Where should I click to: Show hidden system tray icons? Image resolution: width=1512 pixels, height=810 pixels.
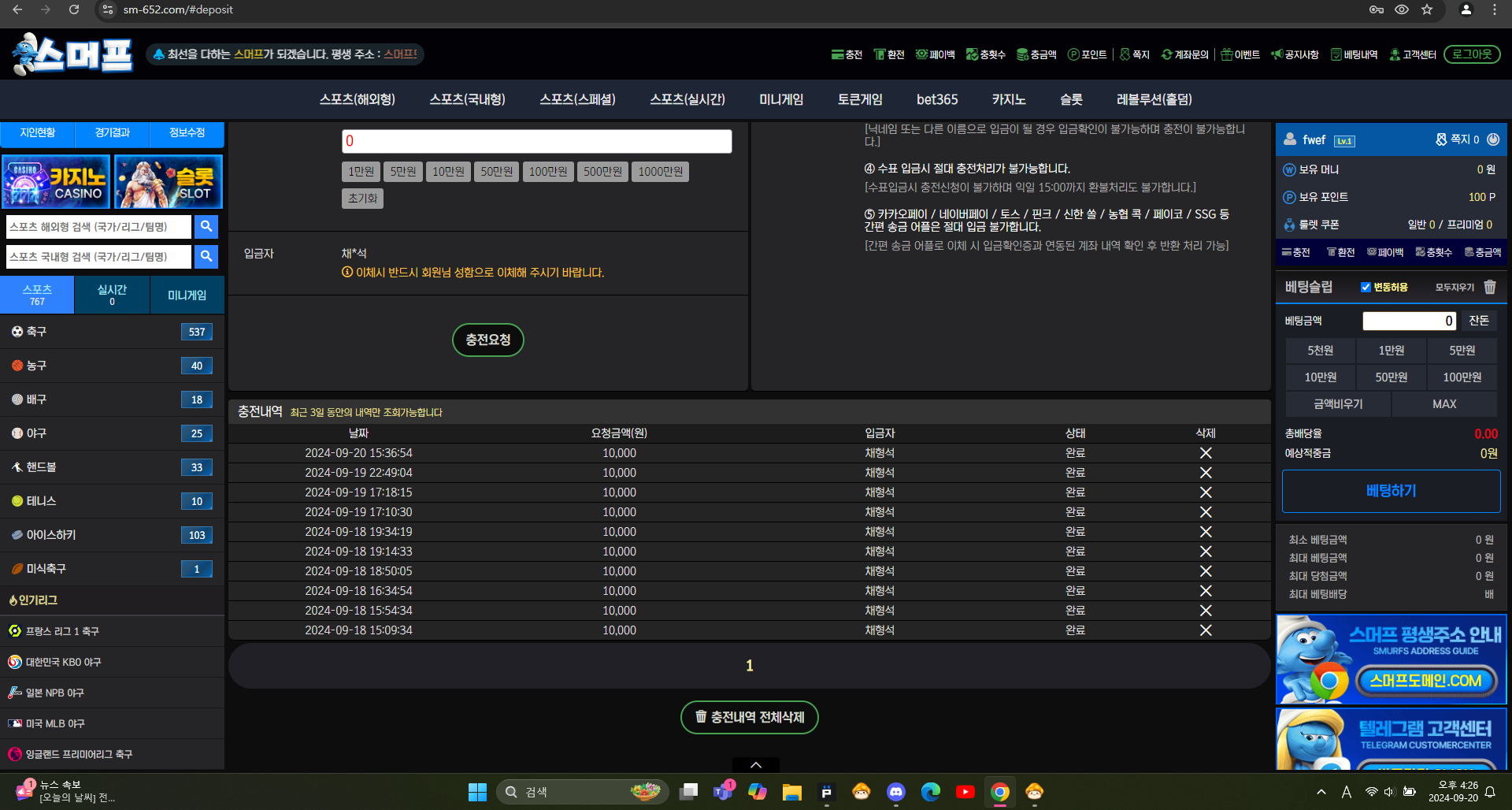tap(1321, 792)
